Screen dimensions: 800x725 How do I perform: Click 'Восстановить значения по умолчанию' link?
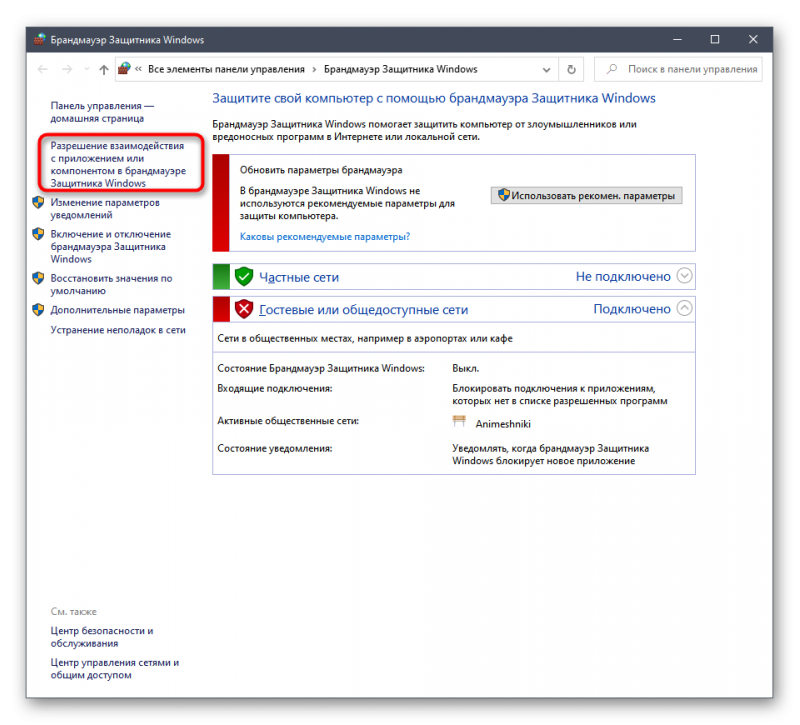point(111,284)
